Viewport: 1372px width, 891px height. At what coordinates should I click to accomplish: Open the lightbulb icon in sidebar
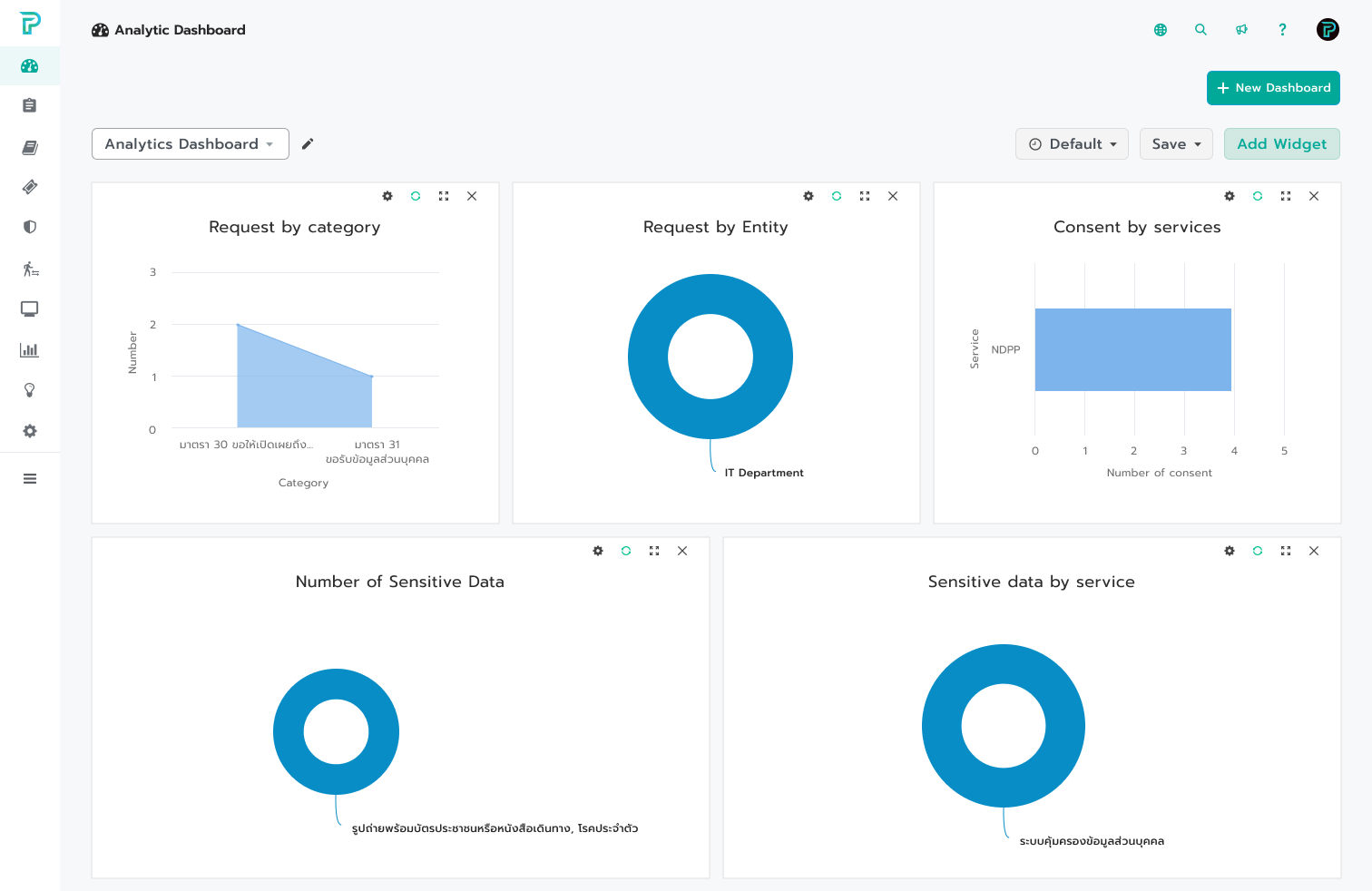(30, 390)
